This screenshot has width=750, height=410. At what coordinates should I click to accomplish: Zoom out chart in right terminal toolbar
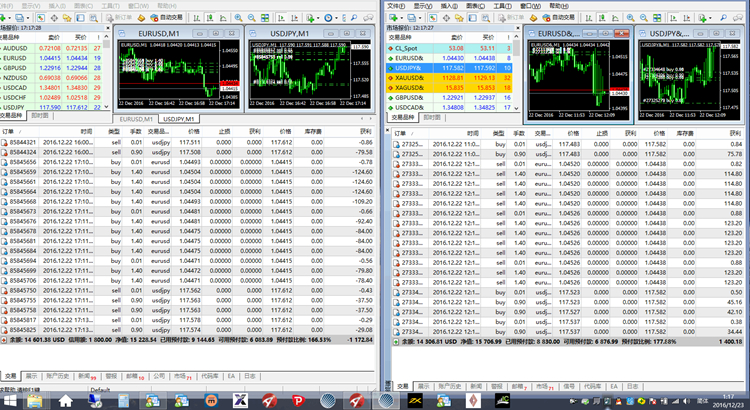[644, 18]
